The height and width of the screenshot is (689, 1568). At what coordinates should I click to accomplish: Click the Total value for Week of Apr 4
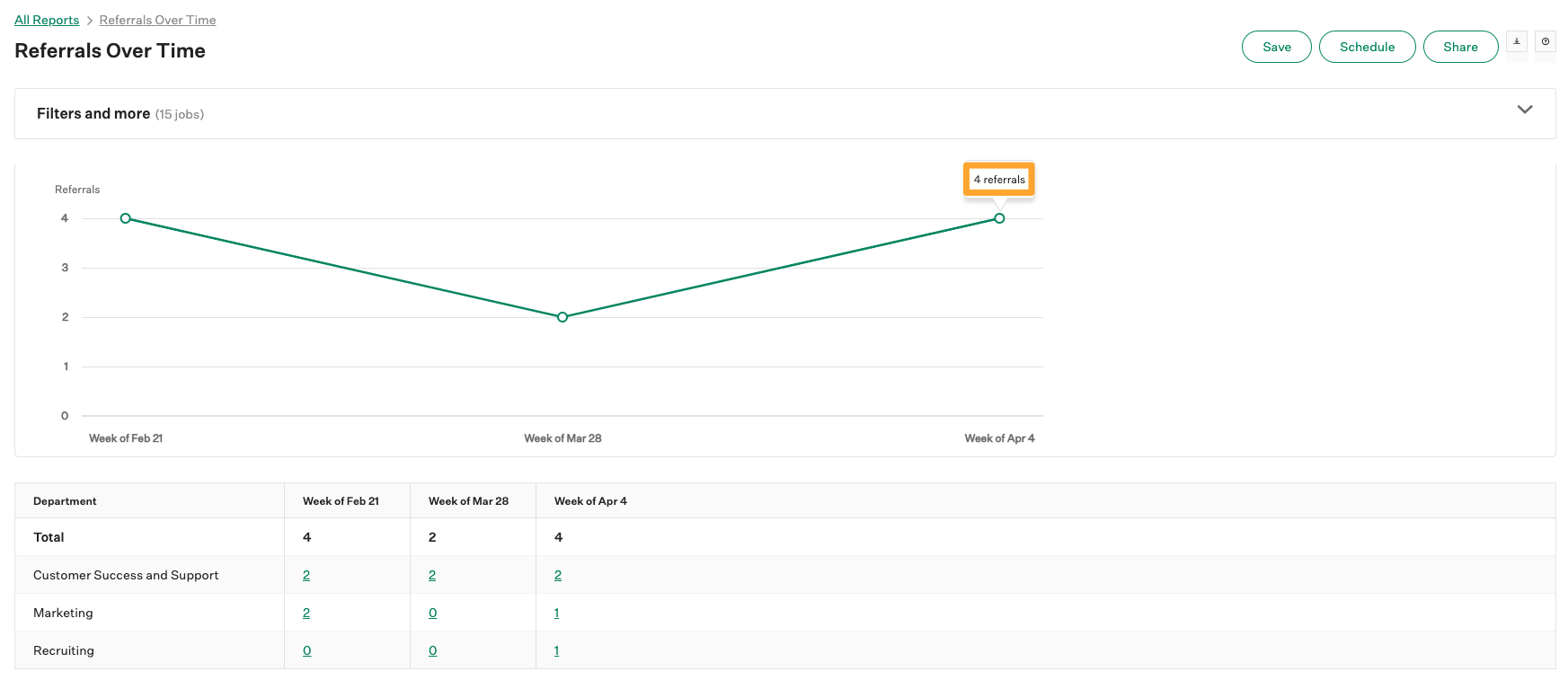coord(558,537)
